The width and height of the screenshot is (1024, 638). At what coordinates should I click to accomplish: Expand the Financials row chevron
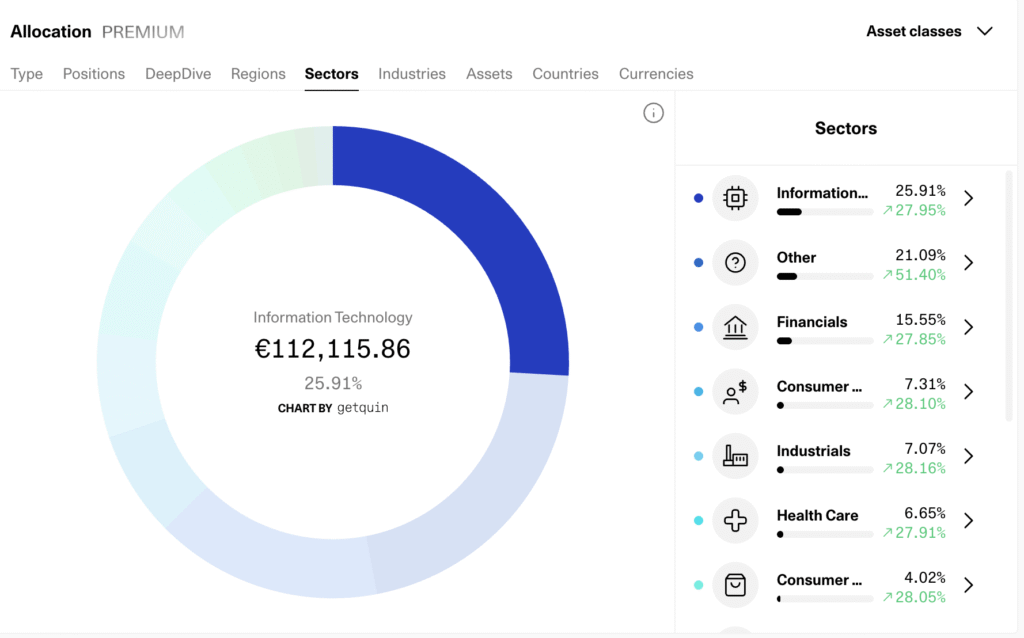[x=968, y=327]
